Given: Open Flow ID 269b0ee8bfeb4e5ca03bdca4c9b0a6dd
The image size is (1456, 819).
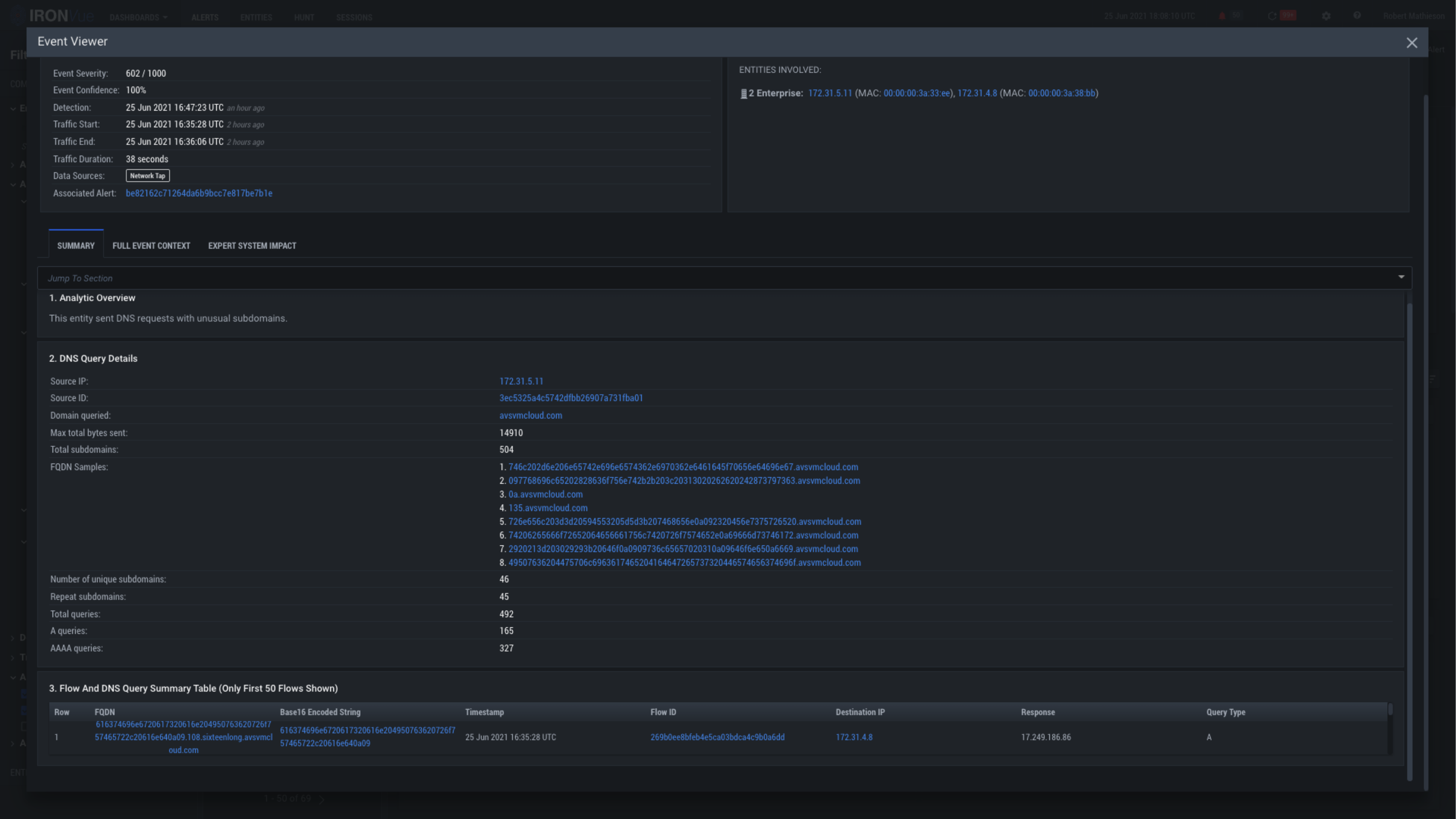Looking at the screenshot, I should [717, 737].
